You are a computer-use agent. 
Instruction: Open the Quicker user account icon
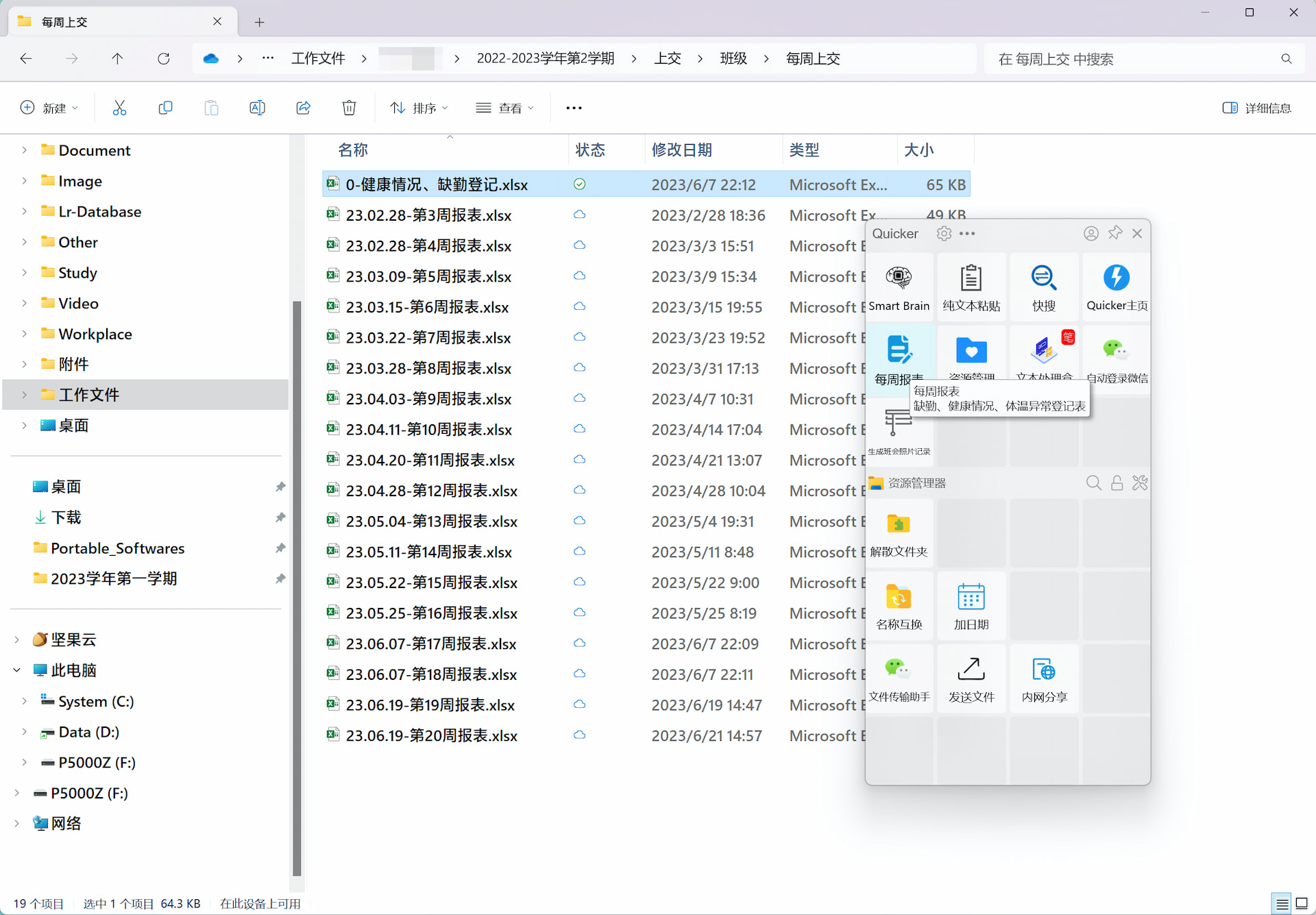point(1091,234)
